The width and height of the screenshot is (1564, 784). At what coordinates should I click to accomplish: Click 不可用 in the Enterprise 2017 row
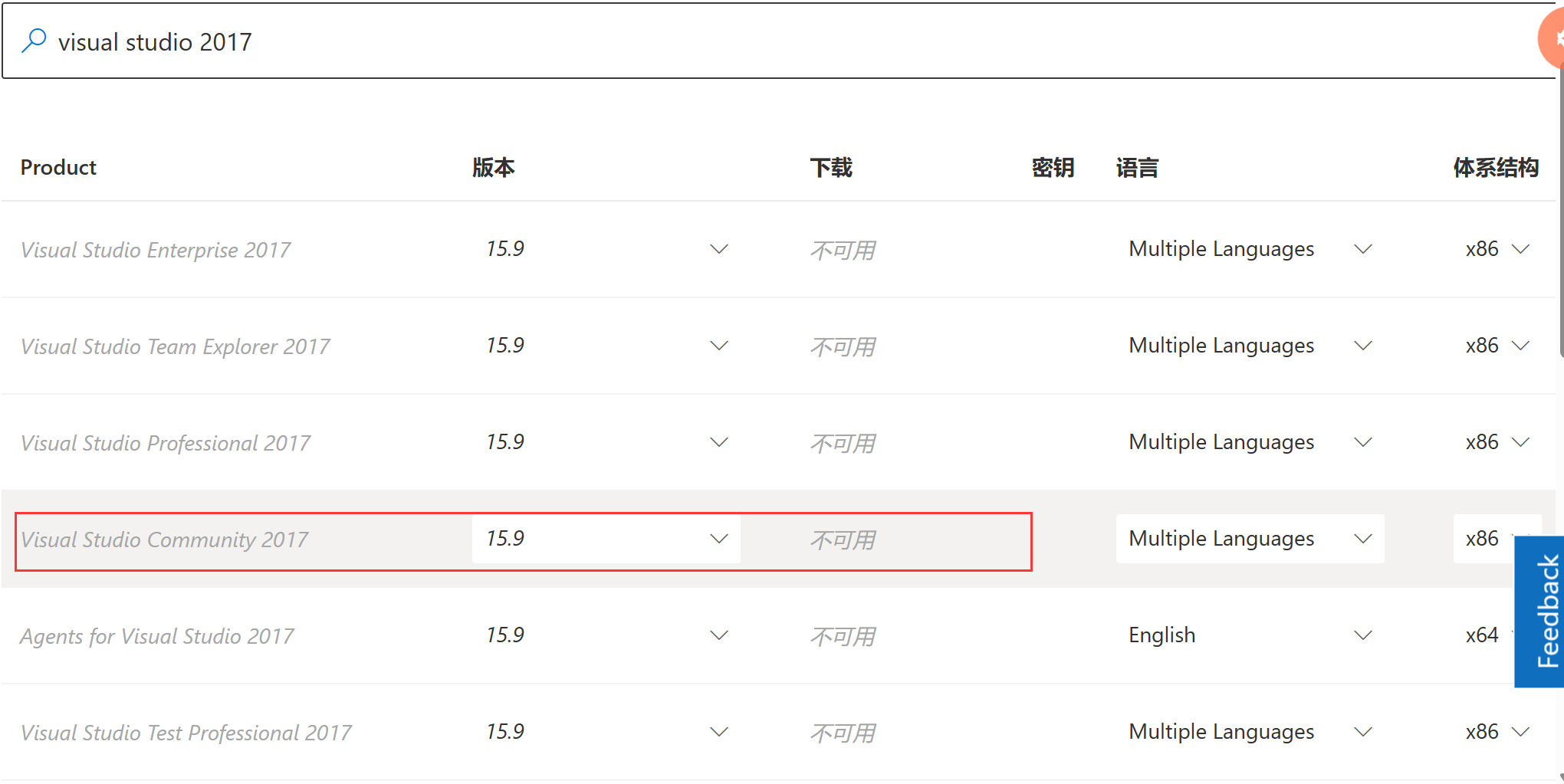tap(843, 250)
